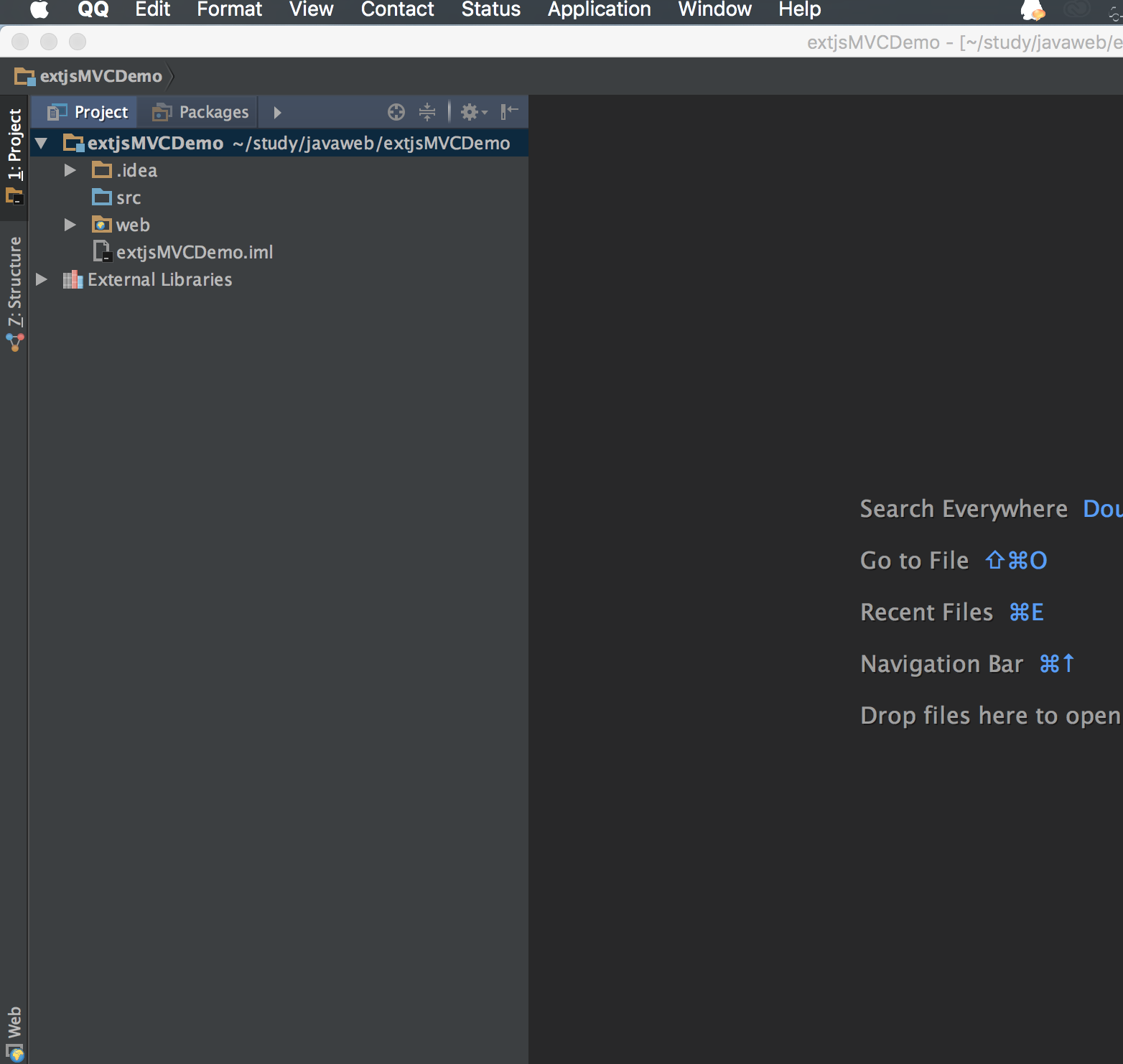Select the extjsMVCDemo.iml file
The image size is (1123, 1064).
(194, 253)
